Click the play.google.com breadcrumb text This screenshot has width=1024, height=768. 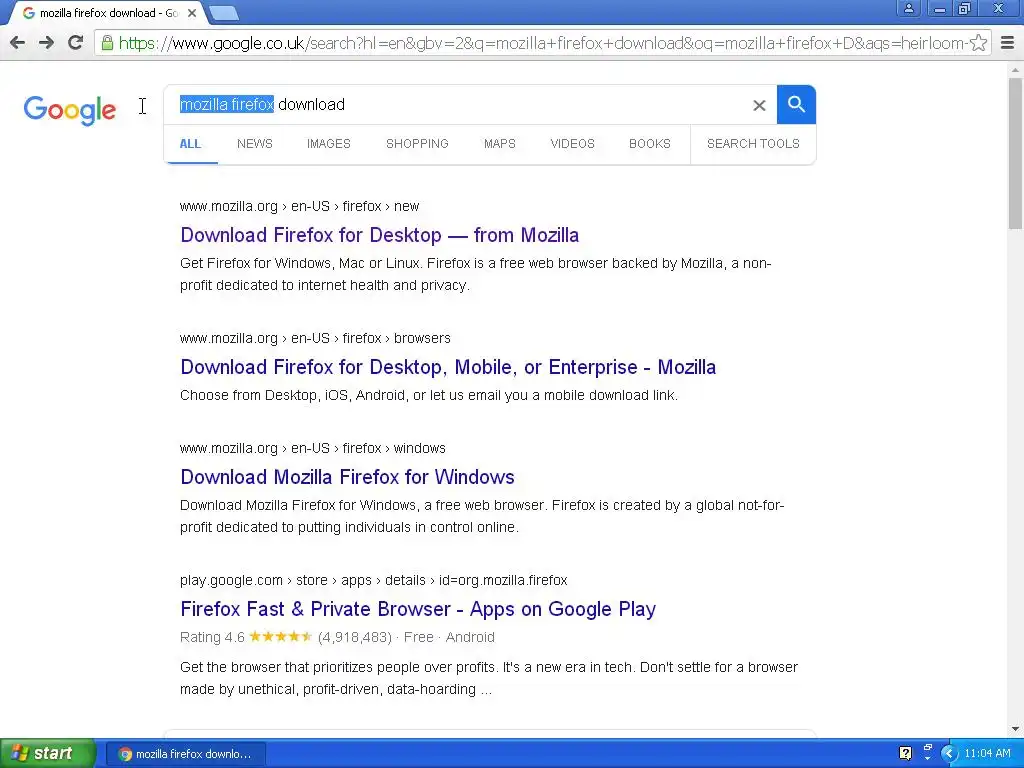coord(374,580)
